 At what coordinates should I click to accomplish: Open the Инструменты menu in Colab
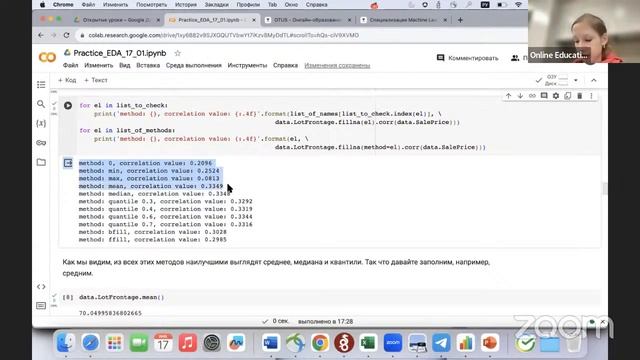(x=247, y=65)
